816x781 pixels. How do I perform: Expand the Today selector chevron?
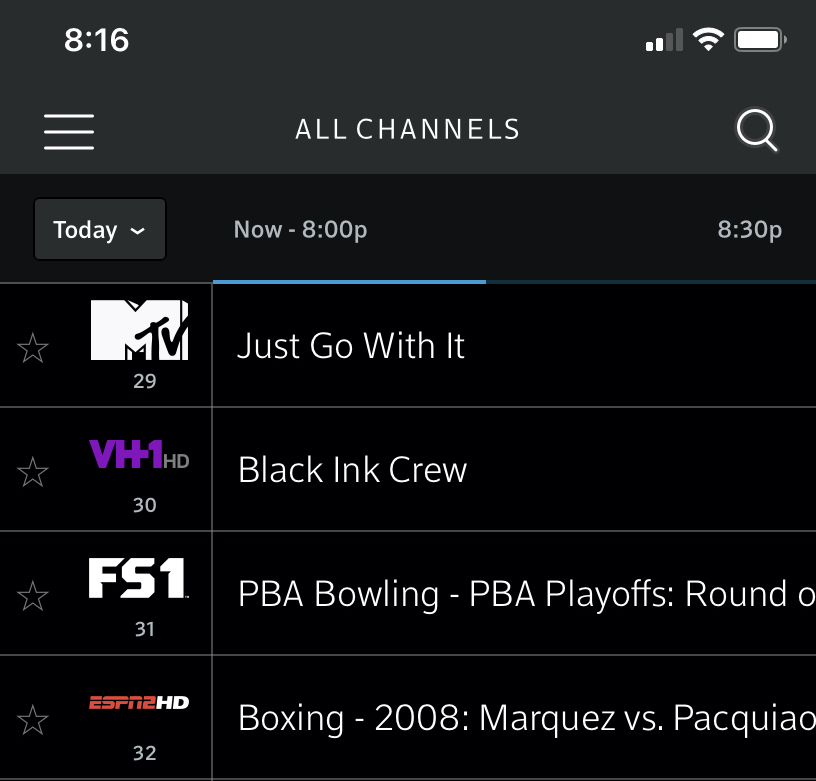(138, 231)
